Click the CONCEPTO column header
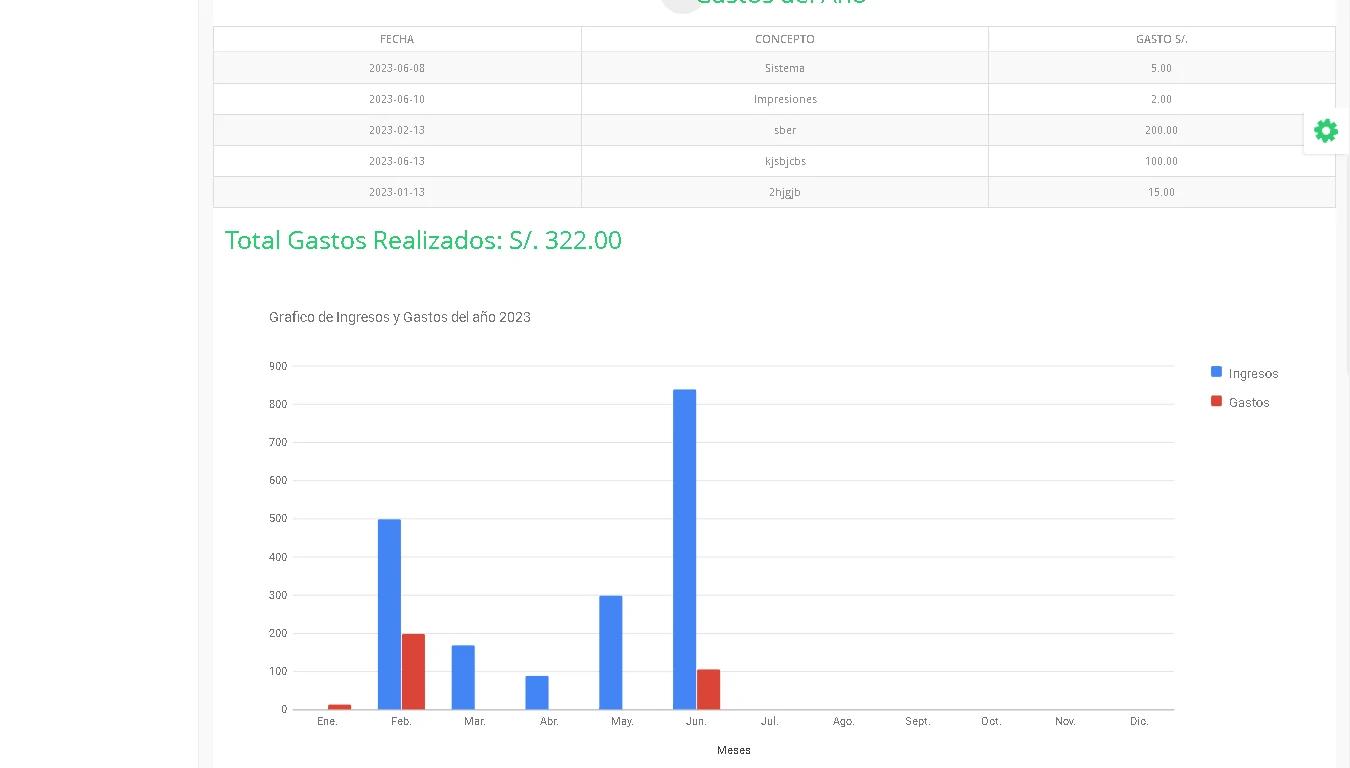The height and width of the screenshot is (768, 1350). click(784, 39)
